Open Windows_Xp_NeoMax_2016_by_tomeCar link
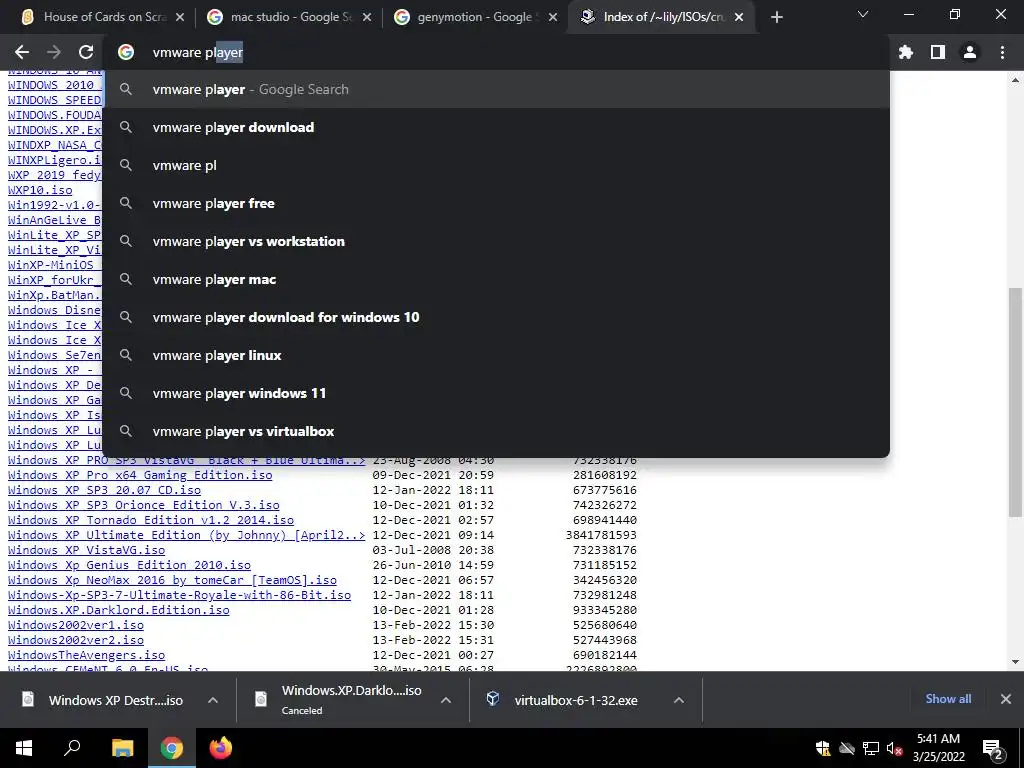This screenshot has height=768, width=1024. click(172, 580)
